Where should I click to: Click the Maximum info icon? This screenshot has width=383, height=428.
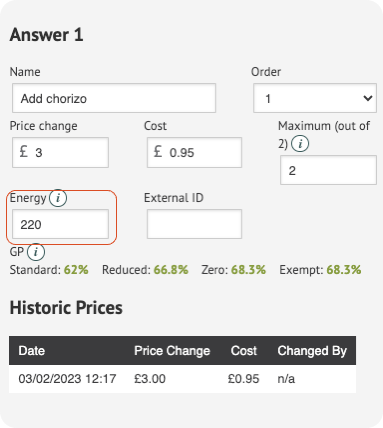click(300, 144)
